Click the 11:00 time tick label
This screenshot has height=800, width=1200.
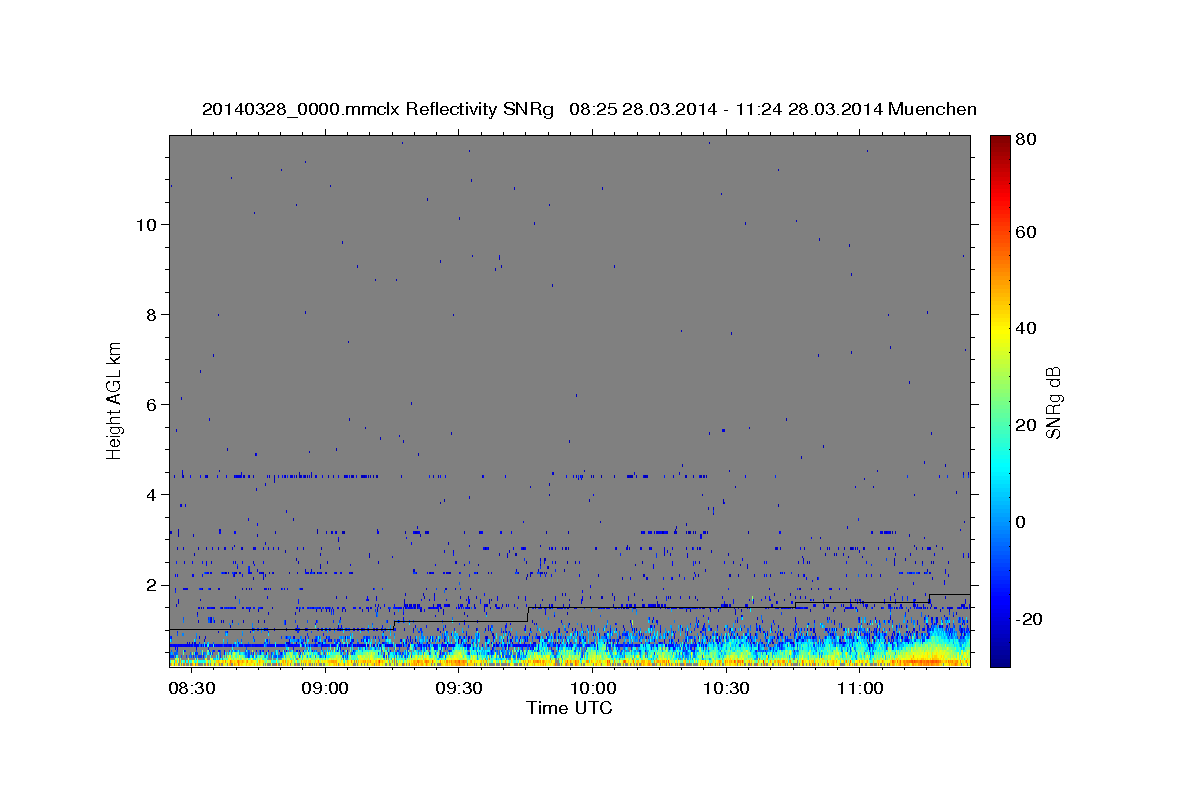(x=859, y=689)
